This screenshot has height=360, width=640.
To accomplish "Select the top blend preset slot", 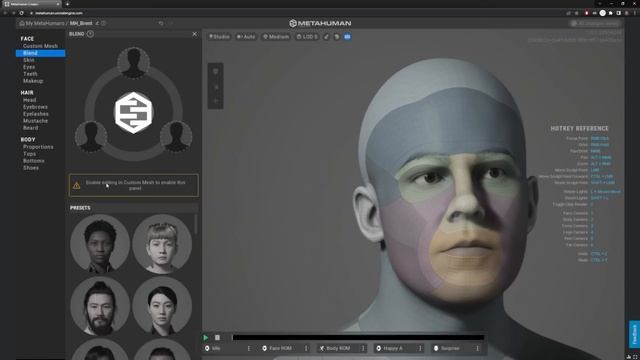I will click(x=133, y=62).
